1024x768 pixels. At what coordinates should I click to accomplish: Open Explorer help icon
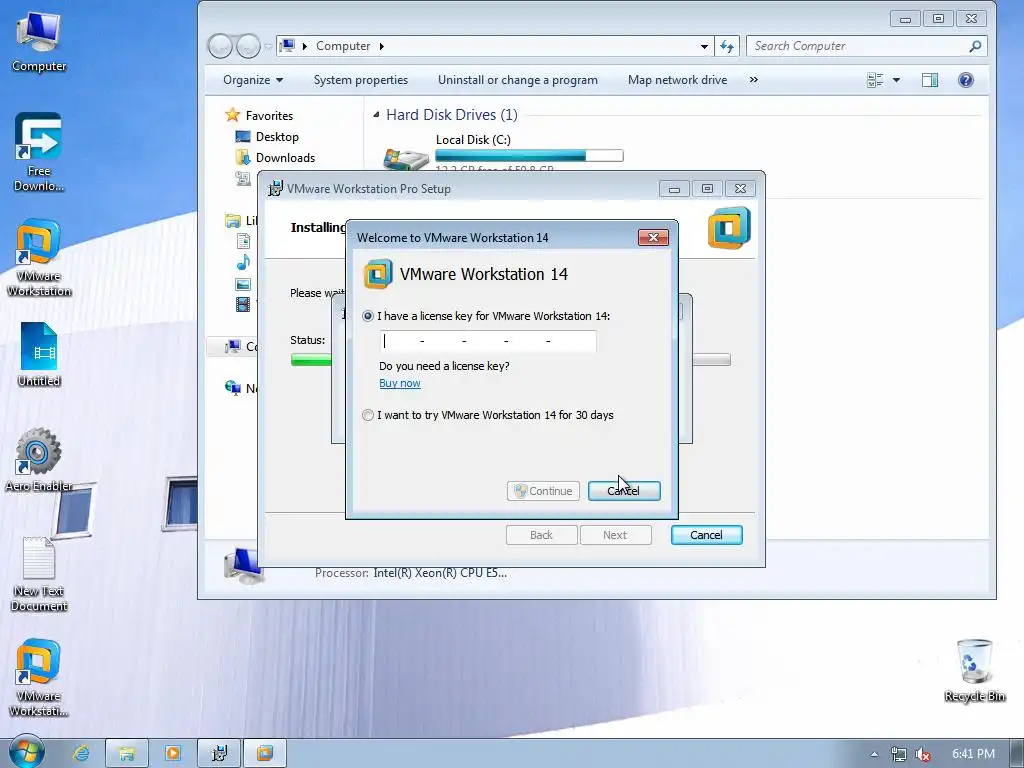click(966, 80)
